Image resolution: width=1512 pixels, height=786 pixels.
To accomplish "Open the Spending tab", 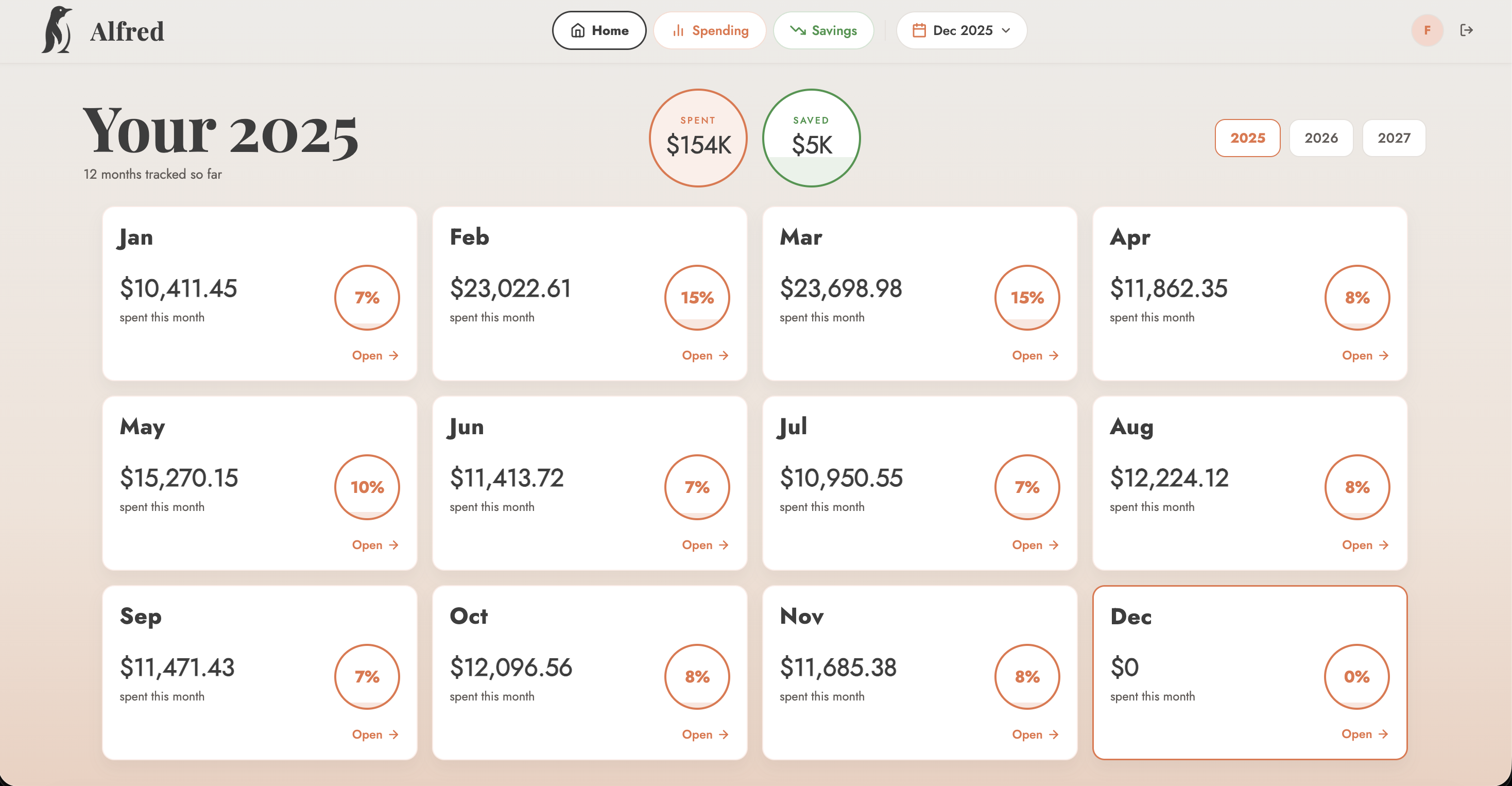I will [710, 30].
